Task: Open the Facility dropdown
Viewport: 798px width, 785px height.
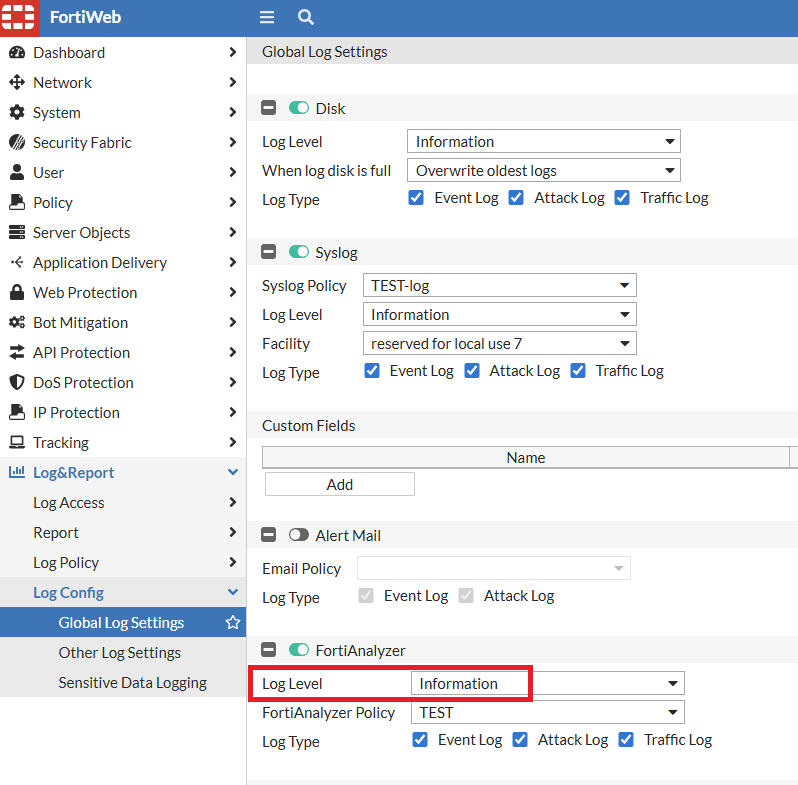Action: click(x=499, y=343)
